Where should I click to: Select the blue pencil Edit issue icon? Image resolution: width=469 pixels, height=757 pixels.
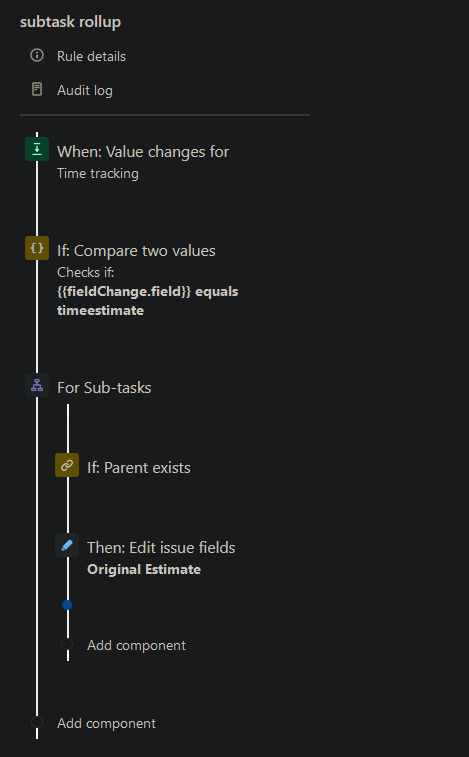67,545
